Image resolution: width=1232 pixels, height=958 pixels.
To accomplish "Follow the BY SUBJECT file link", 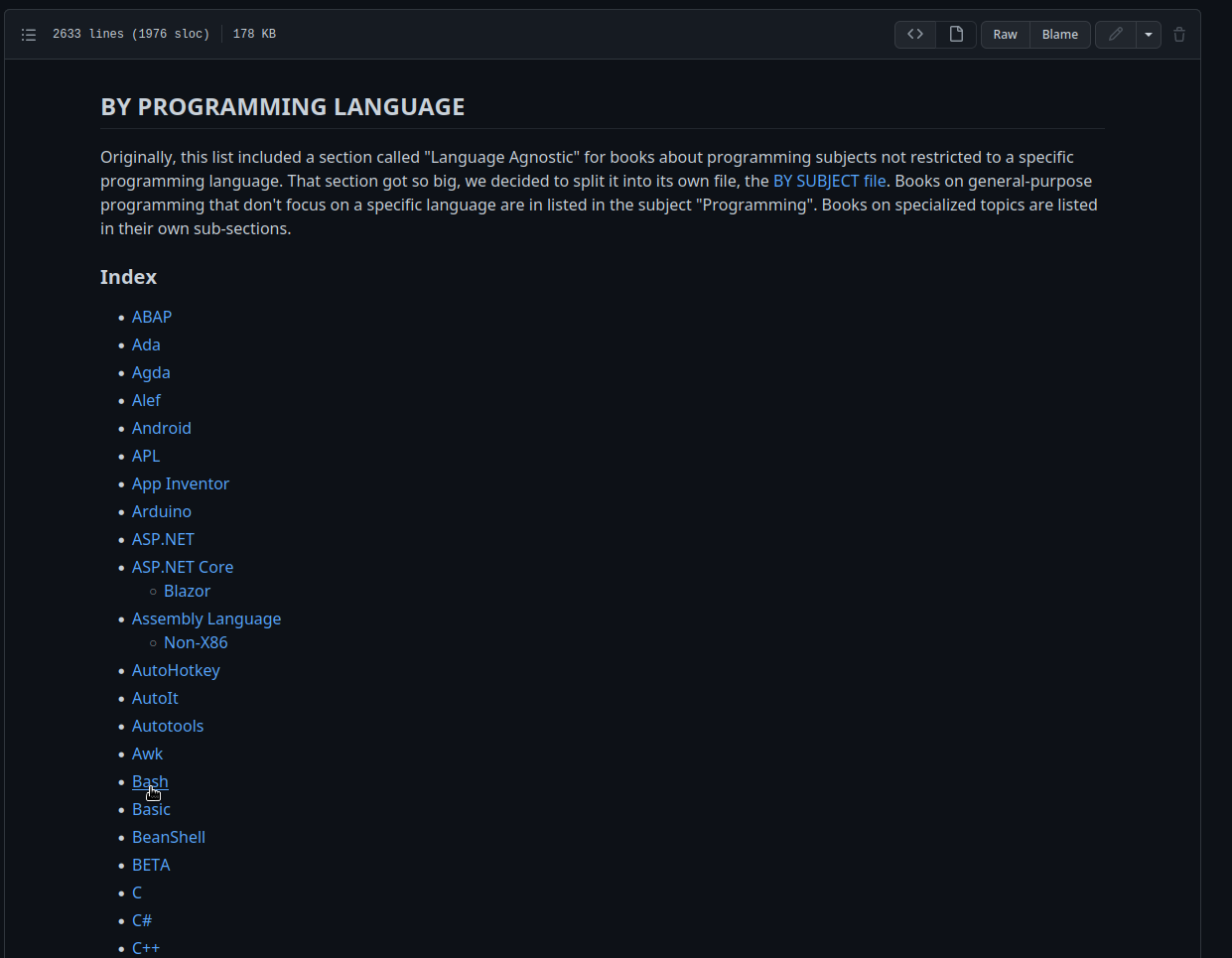I will tap(829, 181).
